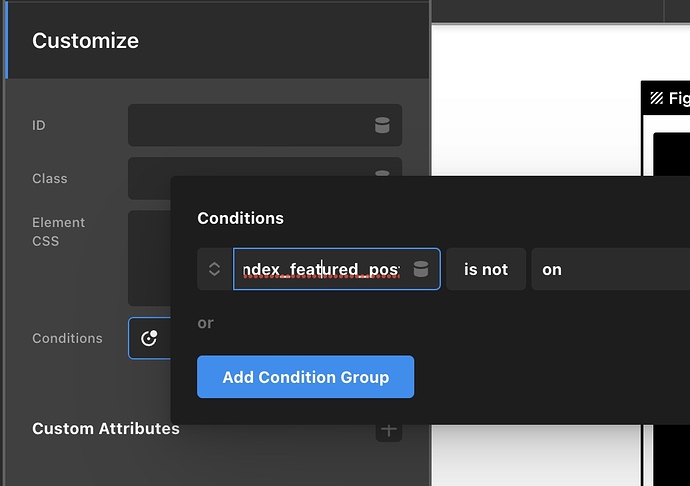The image size is (690, 486).
Task: Click the Conditions popup title
Action: click(x=240, y=218)
